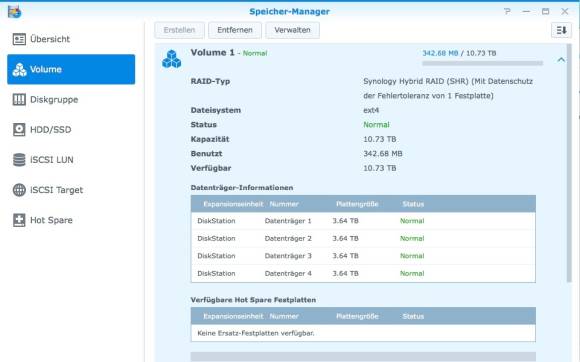Click the blue Volume 1 cubes icon

click(x=172, y=59)
